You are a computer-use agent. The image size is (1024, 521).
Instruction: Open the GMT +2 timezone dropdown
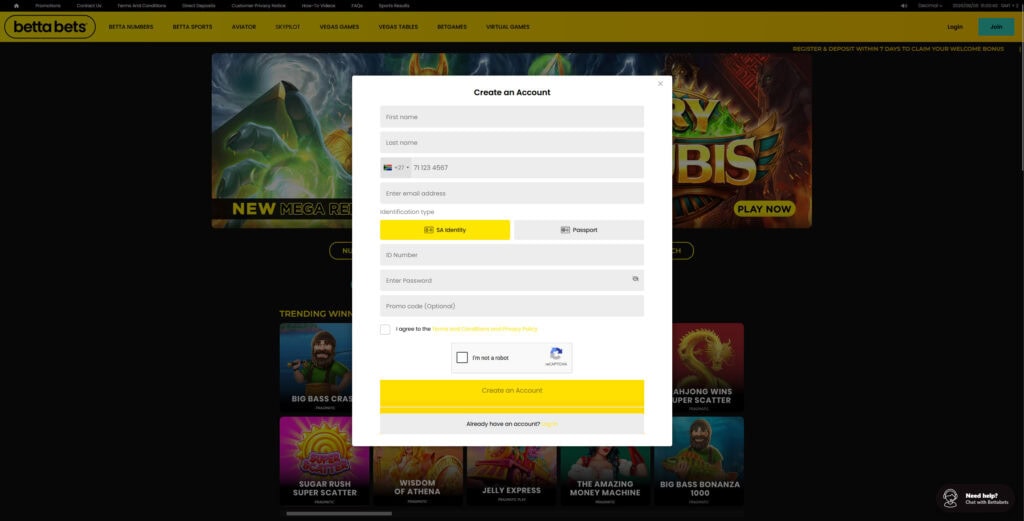(x=1009, y=5)
